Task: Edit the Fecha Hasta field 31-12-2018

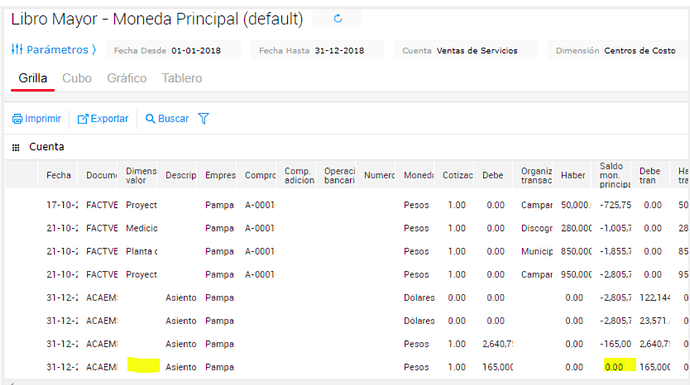Action: pyautogui.click(x=317, y=50)
